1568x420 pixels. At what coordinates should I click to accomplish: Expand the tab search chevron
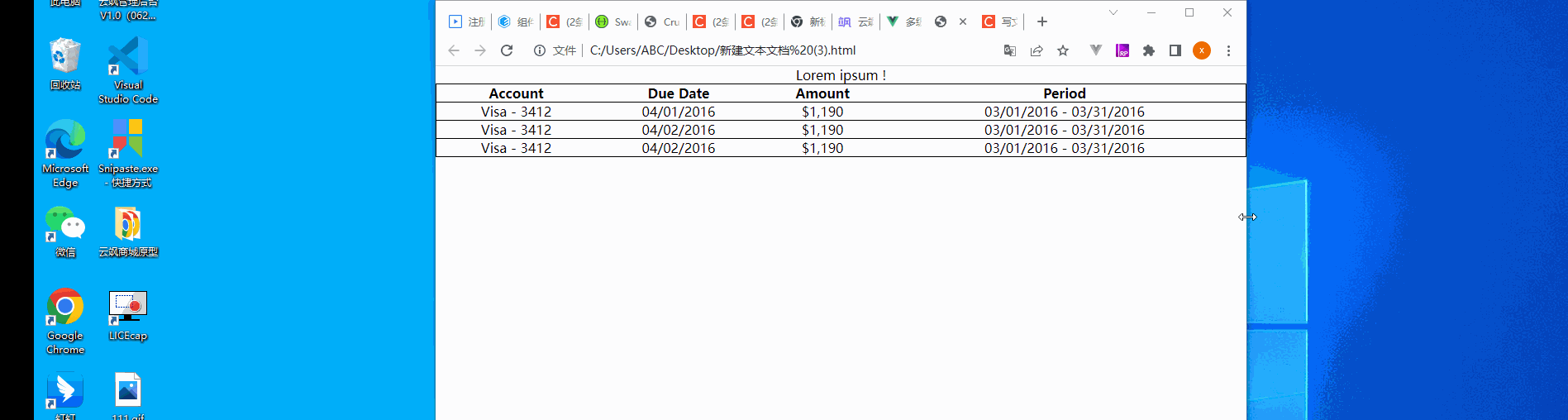1113,12
